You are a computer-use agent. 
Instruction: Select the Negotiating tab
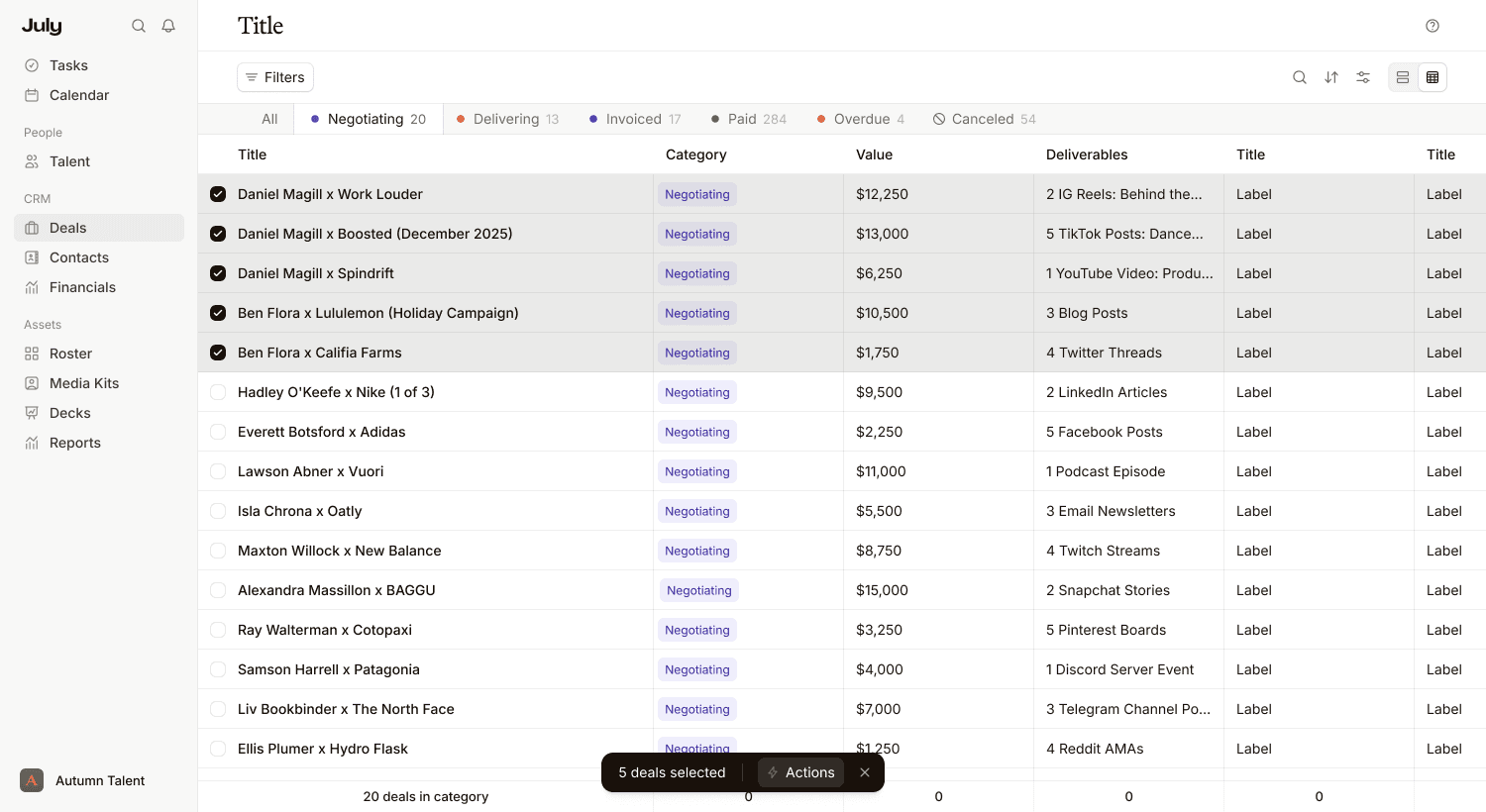pyautogui.click(x=369, y=119)
